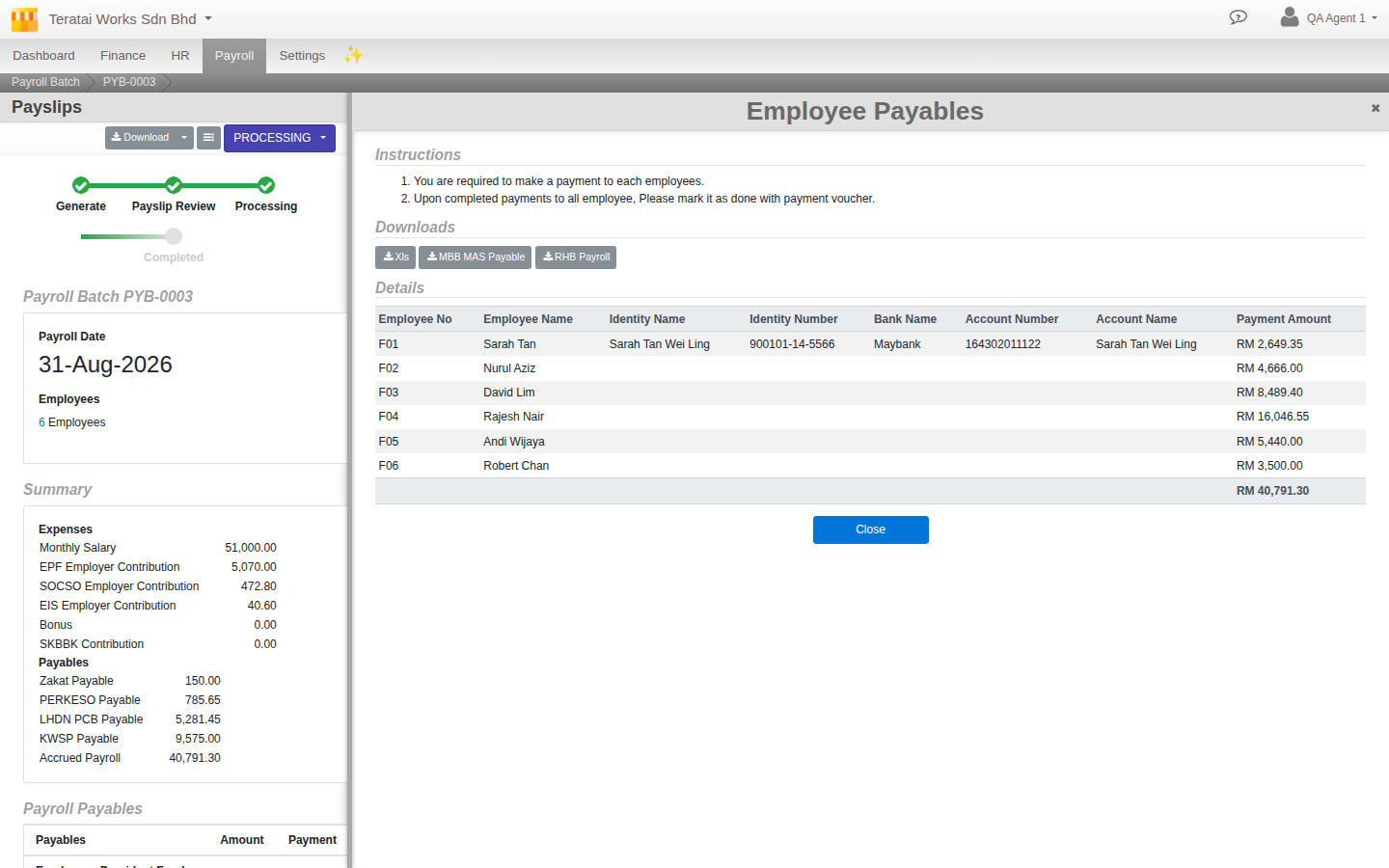Click account number 164302011122
1389x868 pixels.
1002,344
